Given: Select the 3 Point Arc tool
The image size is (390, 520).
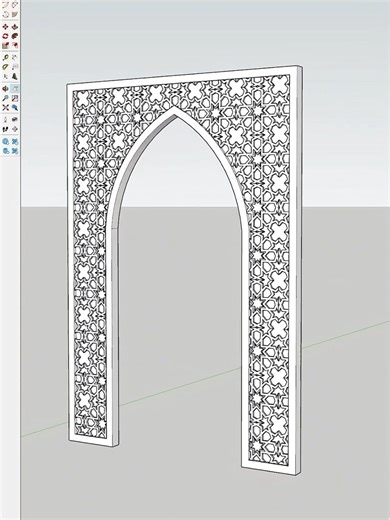Looking at the screenshot, I should point(5,14).
